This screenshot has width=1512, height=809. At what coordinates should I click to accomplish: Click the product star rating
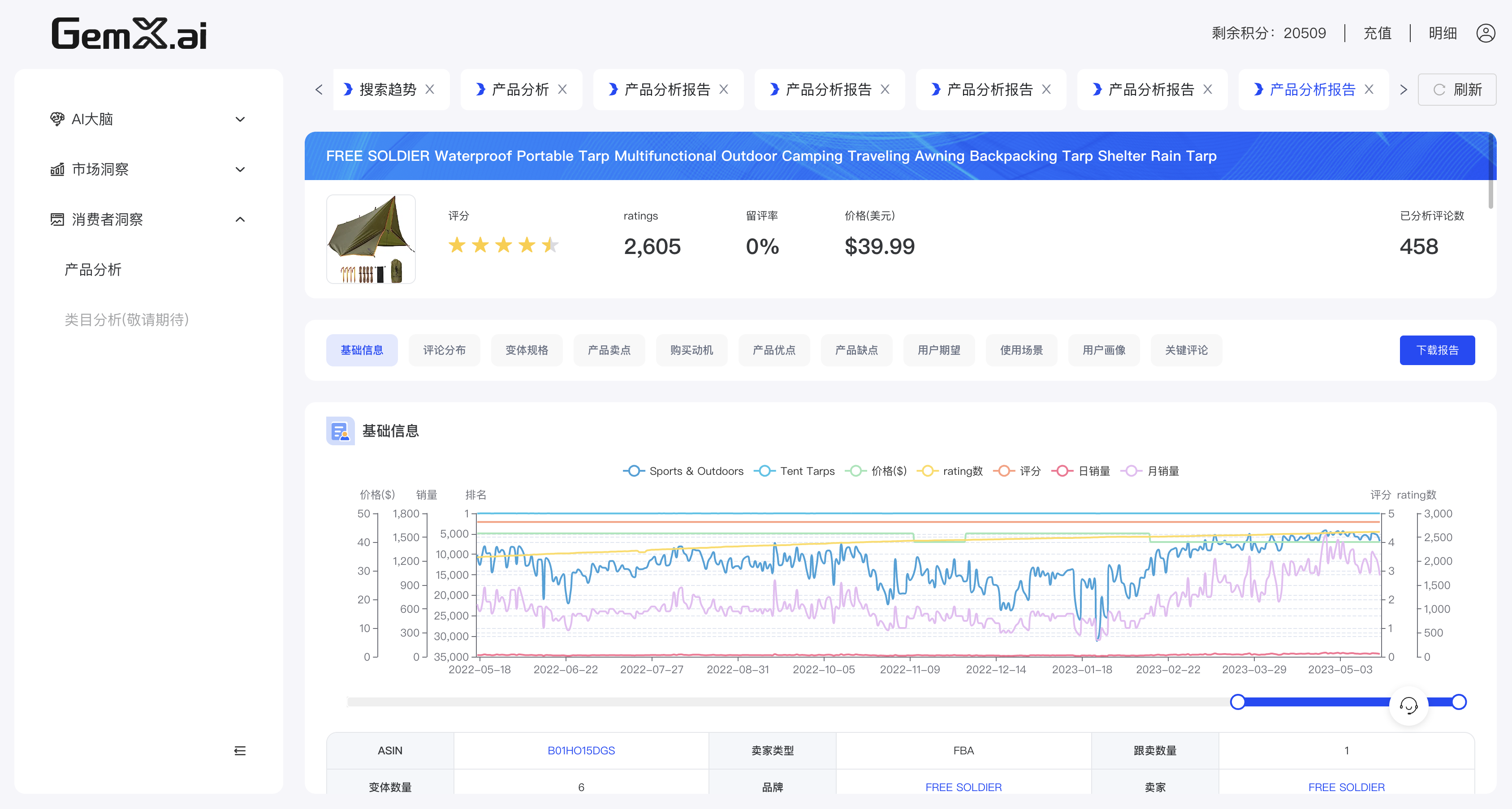click(x=503, y=245)
